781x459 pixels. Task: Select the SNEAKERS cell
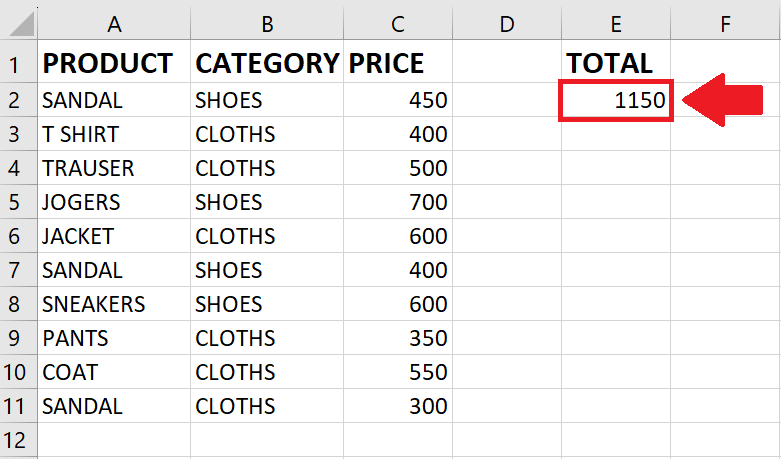[x=114, y=304]
